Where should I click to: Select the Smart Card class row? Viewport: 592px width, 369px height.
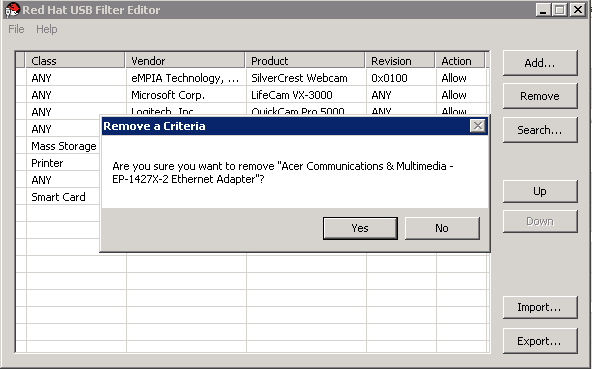click(x=63, y=197)
